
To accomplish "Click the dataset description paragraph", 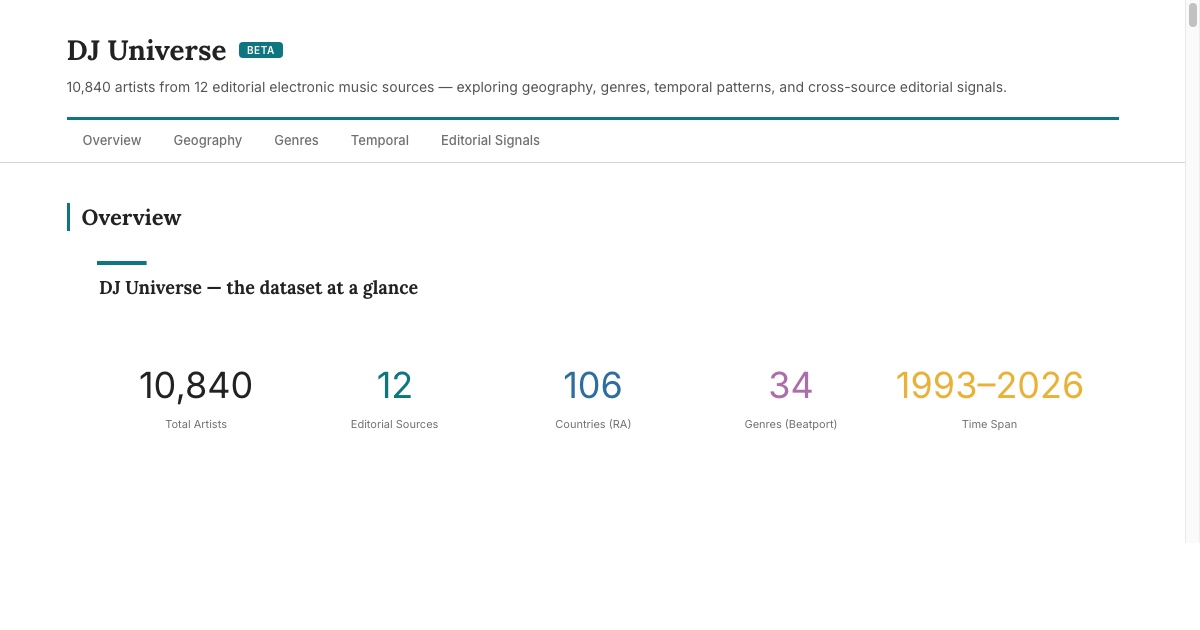I will click(536, 87).
